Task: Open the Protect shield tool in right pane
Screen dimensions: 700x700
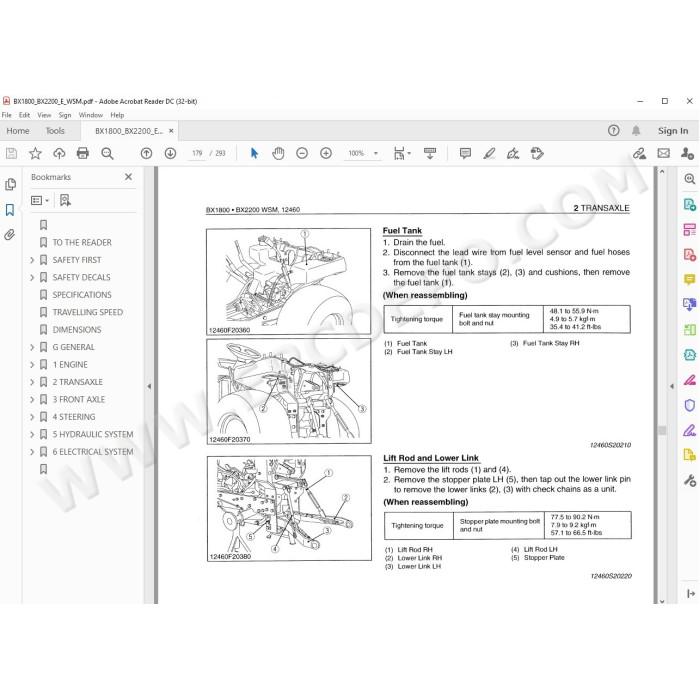Action: click(690, 405)
